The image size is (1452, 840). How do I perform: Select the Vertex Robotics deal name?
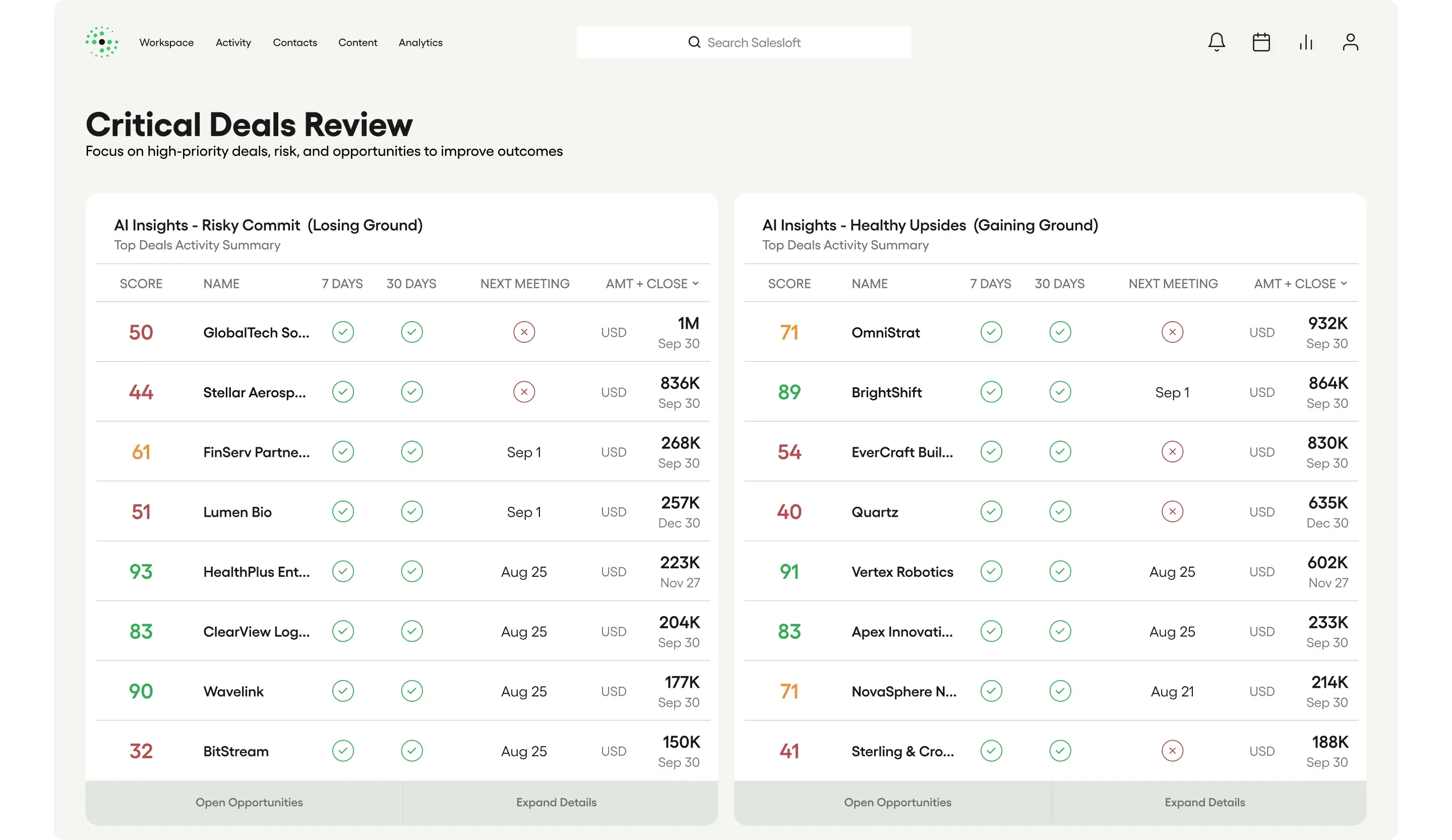[902, 572]
